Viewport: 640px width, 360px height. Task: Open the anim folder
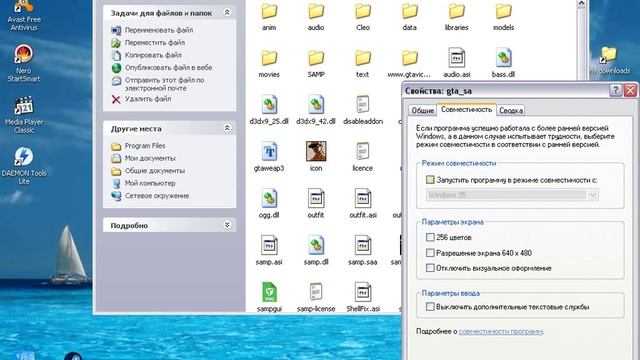pyautogui.click(x=269, y=17)
